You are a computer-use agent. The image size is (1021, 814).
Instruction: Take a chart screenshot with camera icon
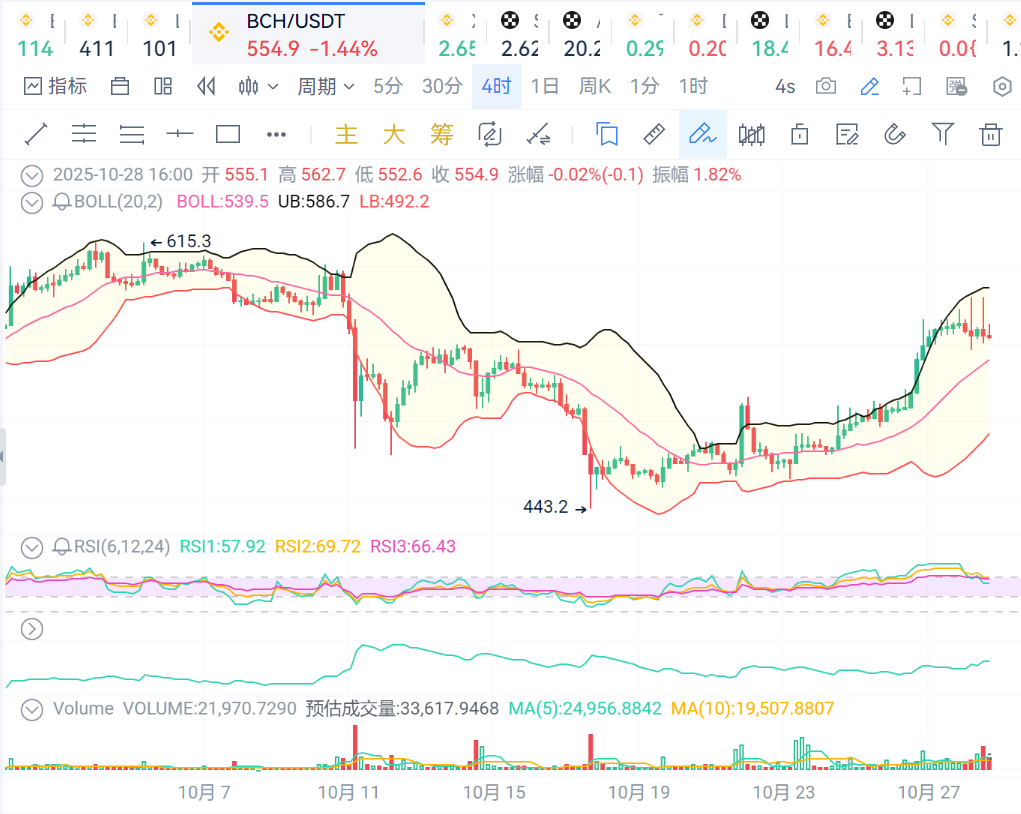(825, 87)
